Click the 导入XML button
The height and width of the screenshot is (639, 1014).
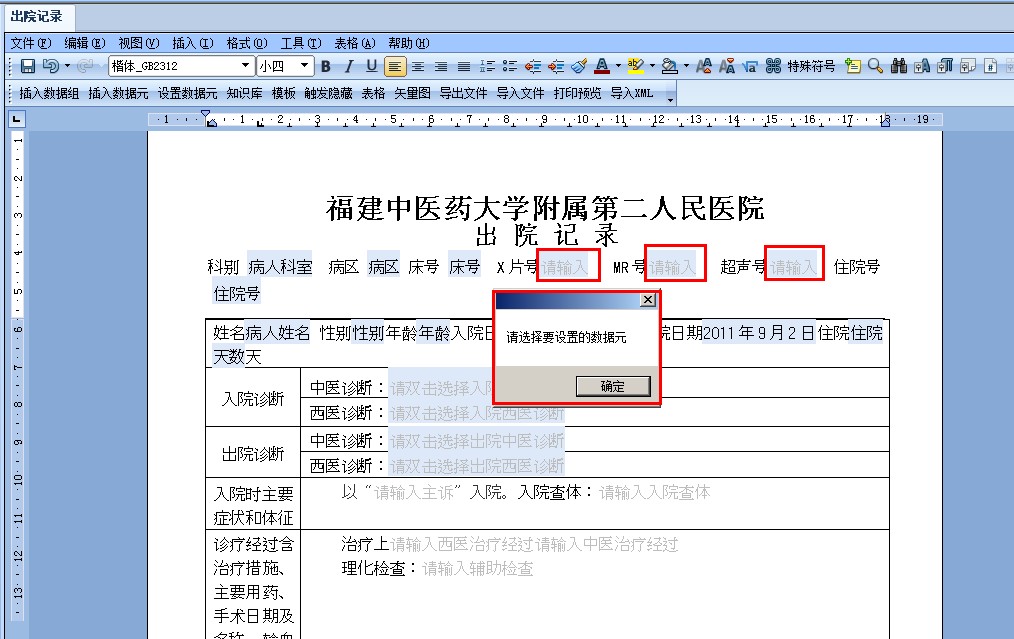point(632,94)
